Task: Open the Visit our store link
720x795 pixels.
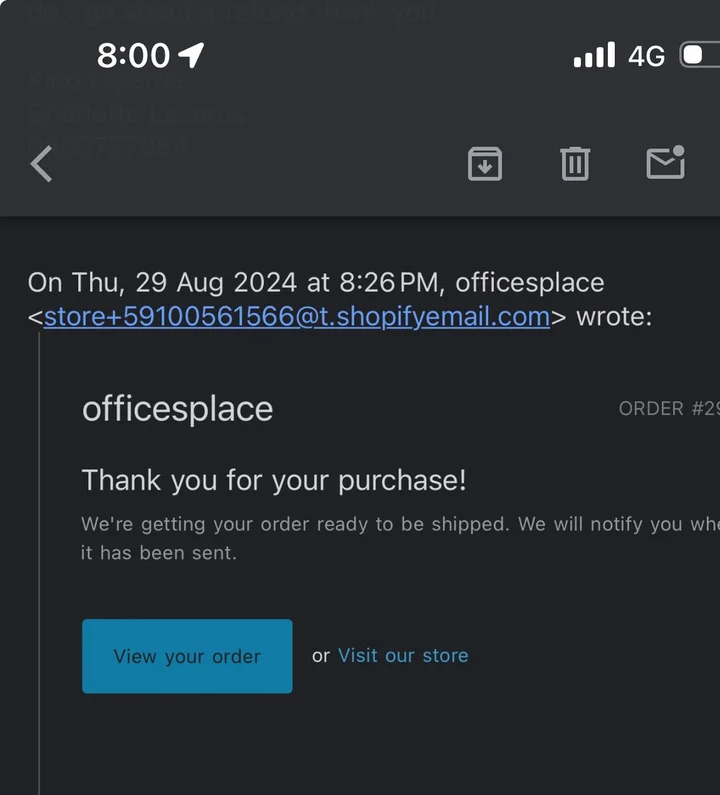Action: click(403, 656)
